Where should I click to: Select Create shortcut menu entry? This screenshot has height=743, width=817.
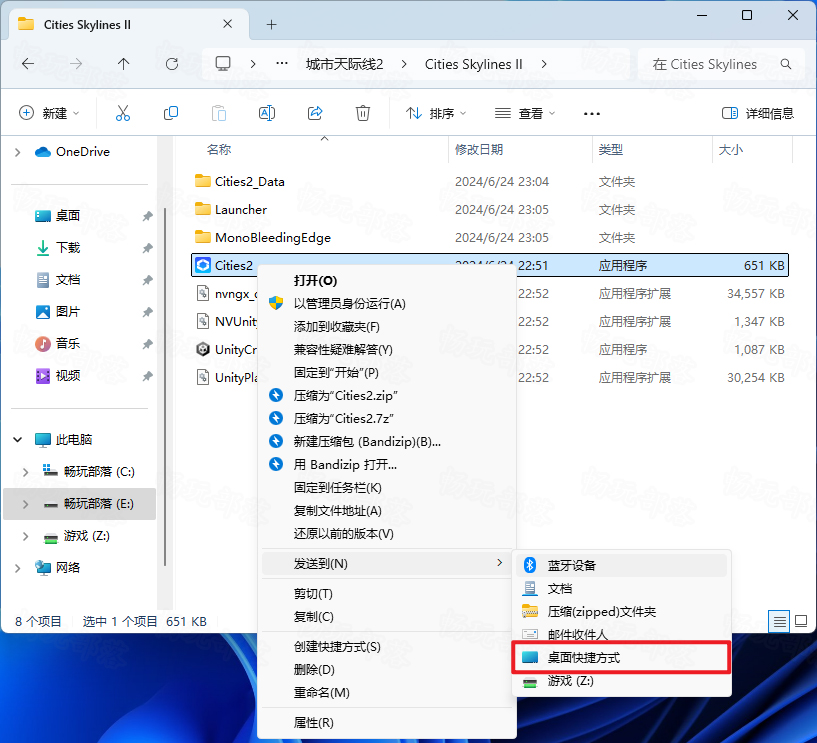[337, 647]
